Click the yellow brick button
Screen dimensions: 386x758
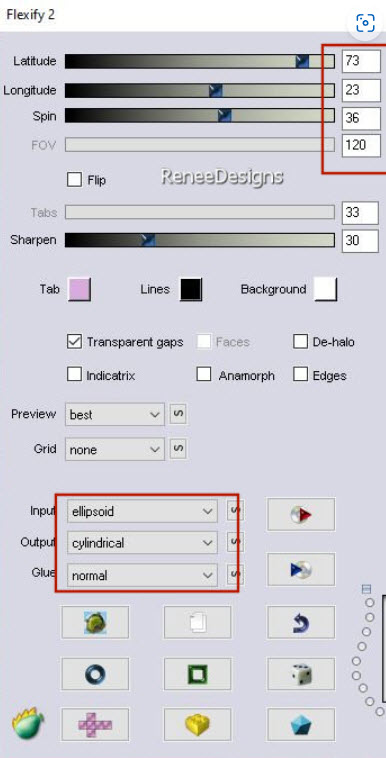click(x=197, y=724)
